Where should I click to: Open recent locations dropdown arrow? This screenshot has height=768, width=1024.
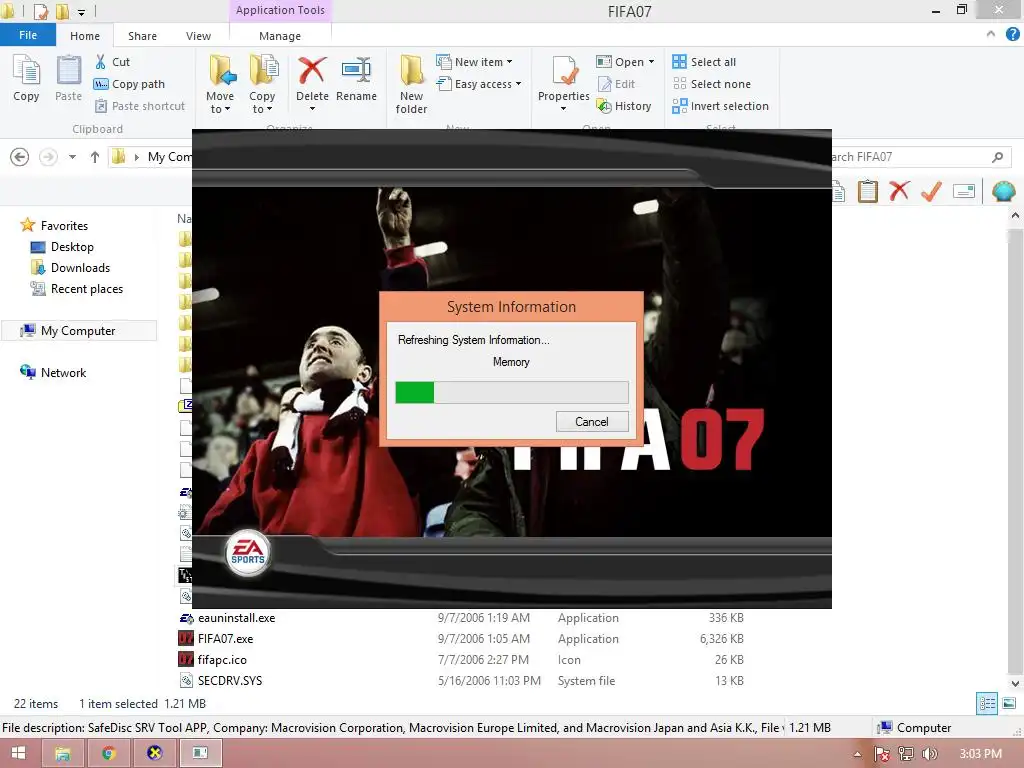point(72,157)
